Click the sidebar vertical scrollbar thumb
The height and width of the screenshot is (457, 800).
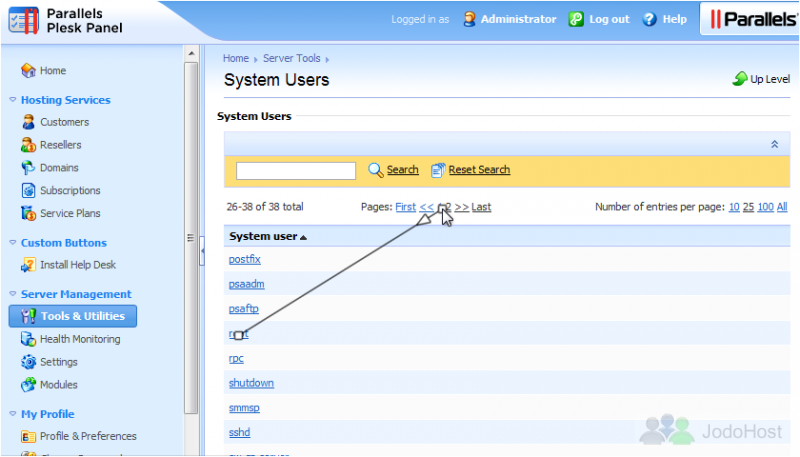point(191,237)
